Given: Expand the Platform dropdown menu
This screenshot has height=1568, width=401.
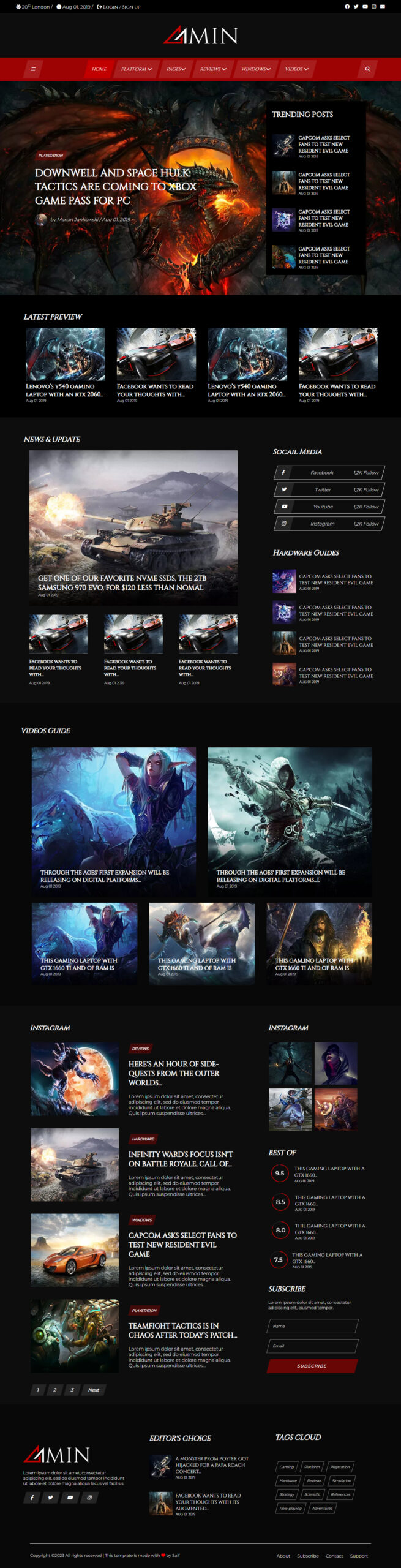Looking at the screenshot, I should click(x=136, y=69).
